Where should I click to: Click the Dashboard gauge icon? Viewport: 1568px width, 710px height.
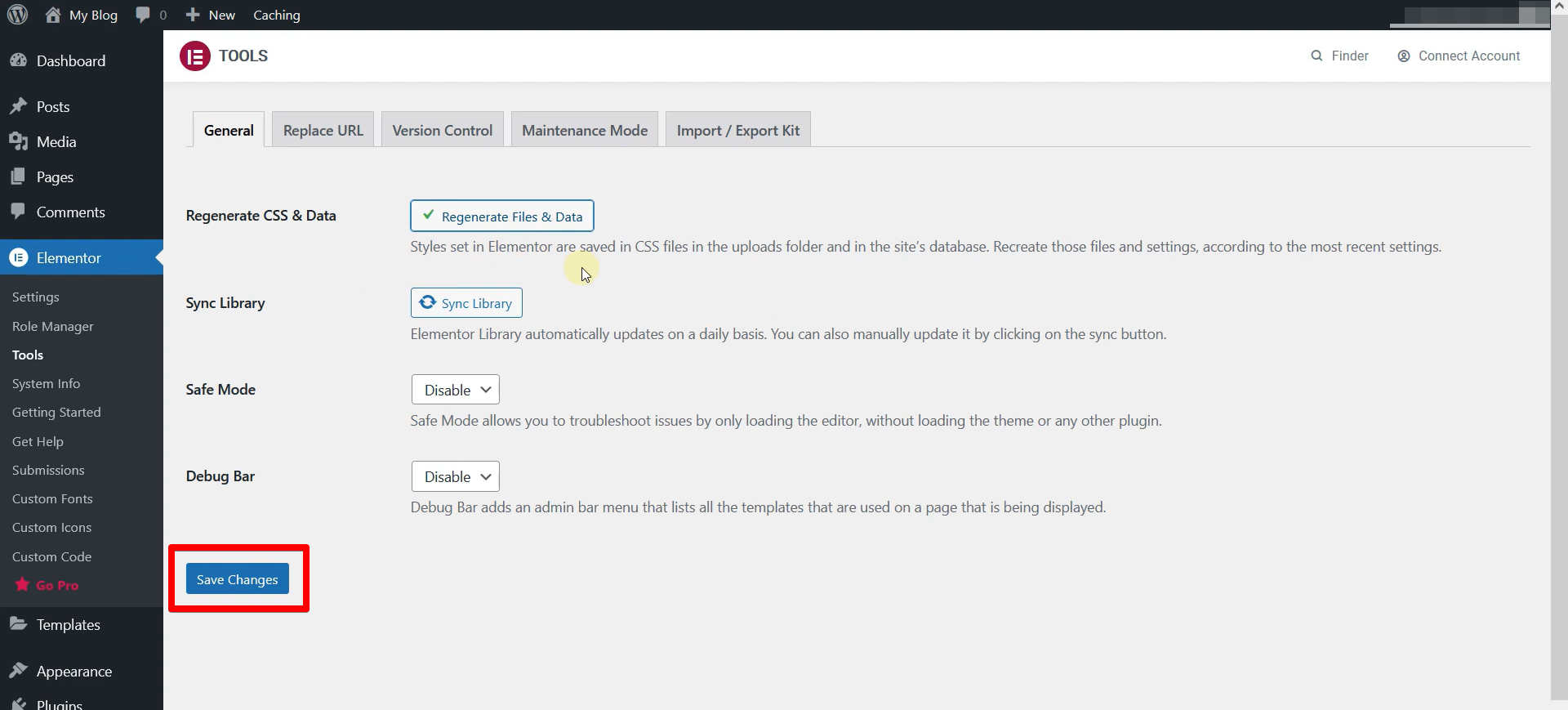pyautogui.click(x=18, y=60)
